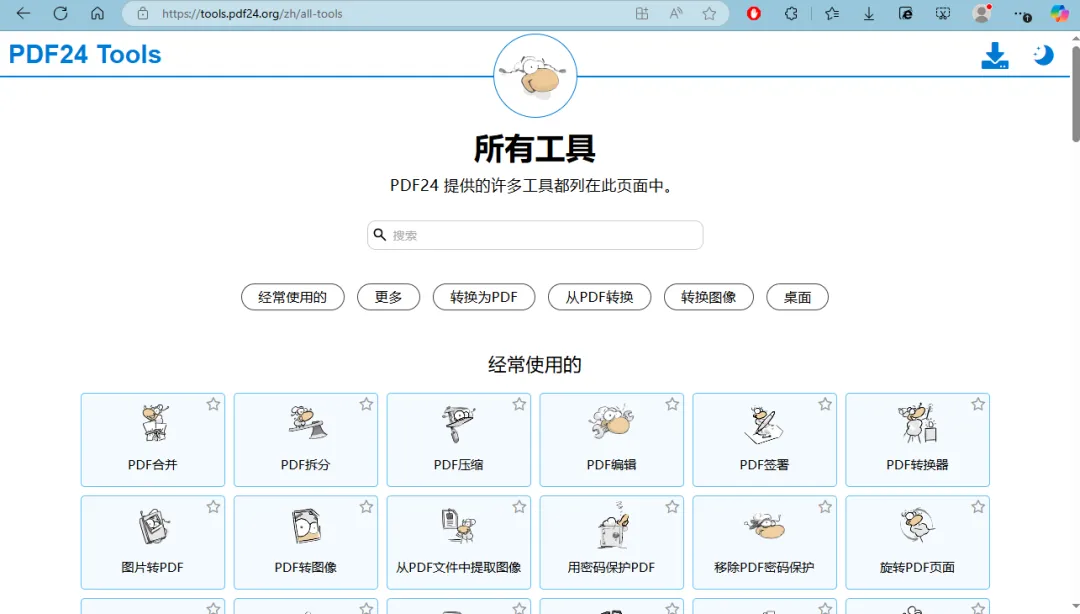Image resolution: width=1080 pixels, height=614 pixels.
Task: Toggle favorite star on PDF转图像 card
Action: pyautogui.click(x=366, y=507)
